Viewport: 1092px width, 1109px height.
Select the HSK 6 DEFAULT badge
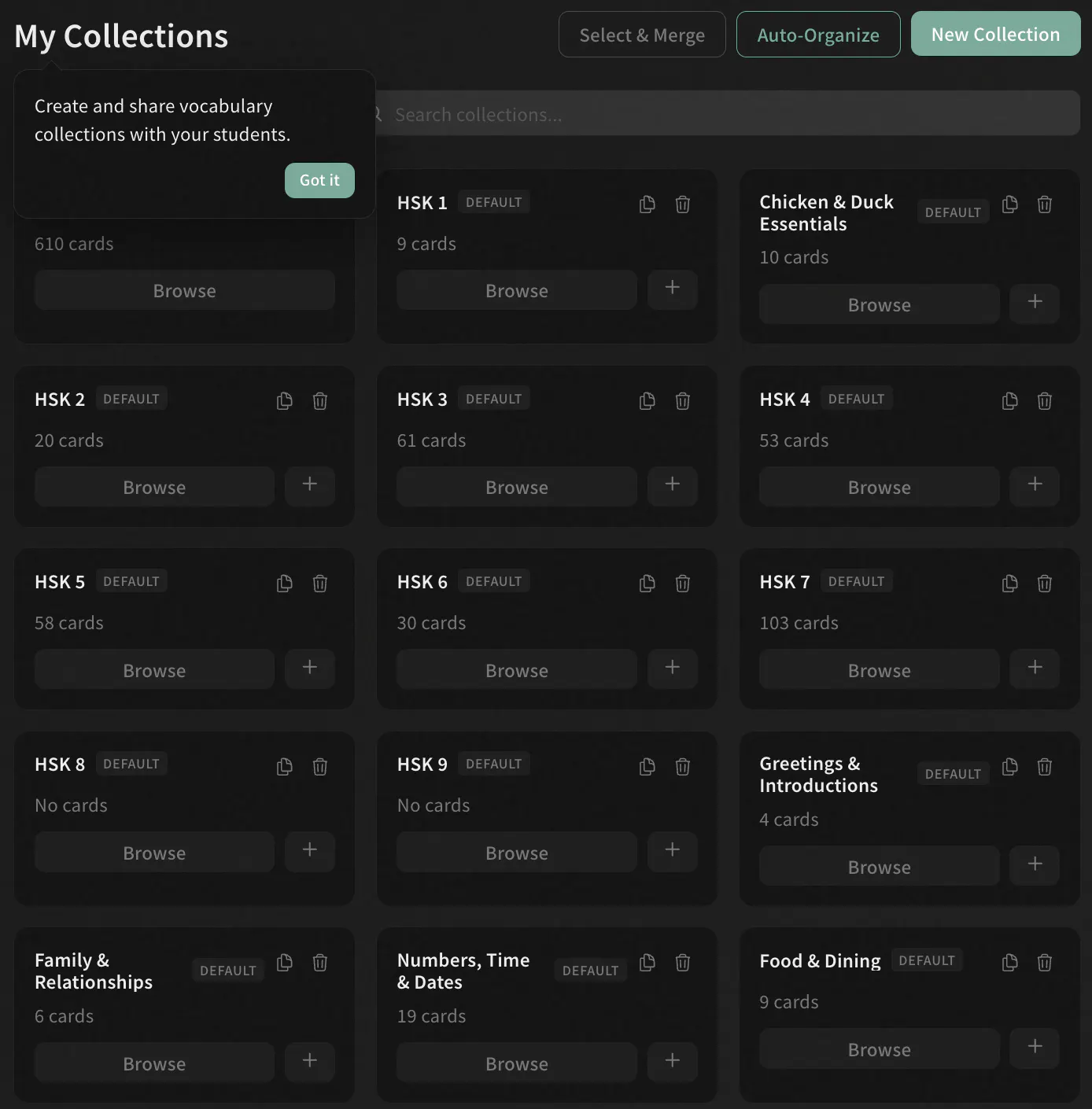(x=494, y=581)
